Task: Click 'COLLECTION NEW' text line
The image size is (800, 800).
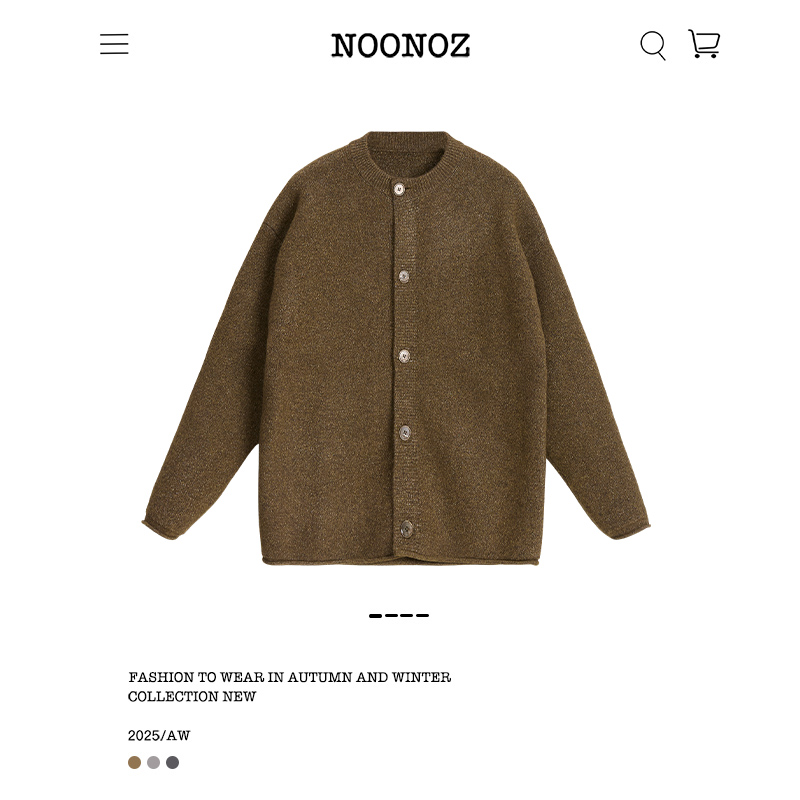Action: 192,696
